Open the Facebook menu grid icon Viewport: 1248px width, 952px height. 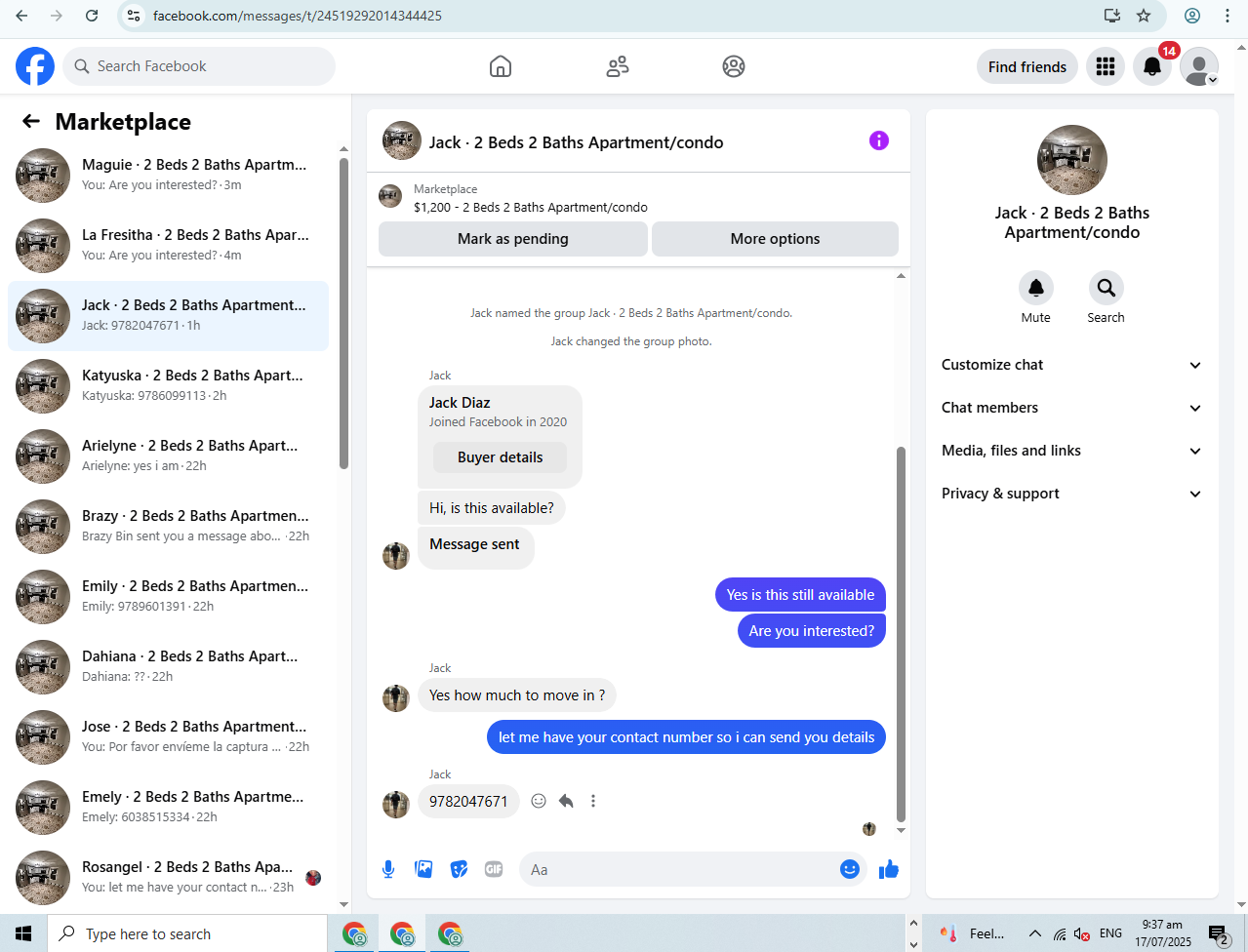[x=1106, y=66]
